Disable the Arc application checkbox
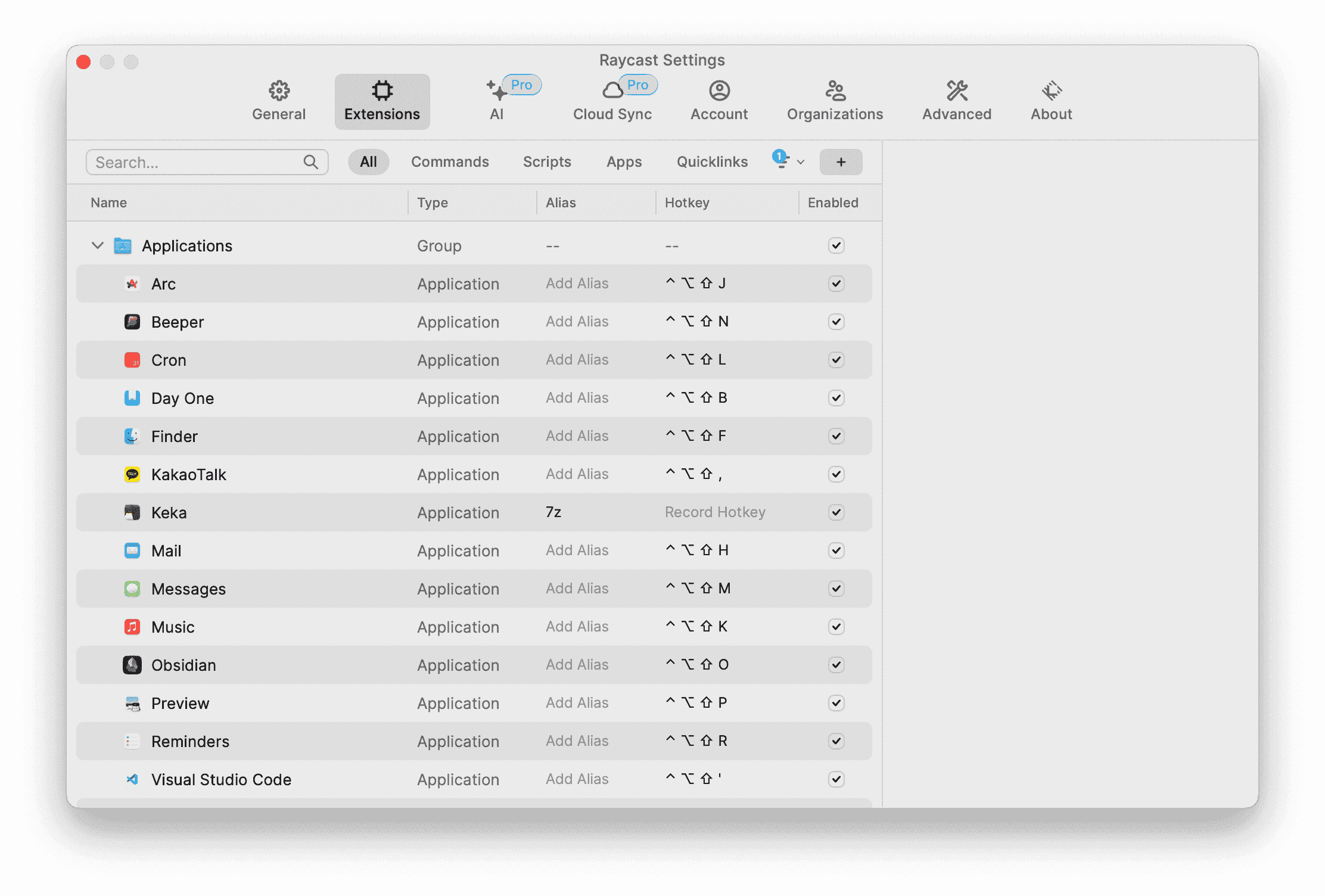1325x896 pixels. (836, 284)
